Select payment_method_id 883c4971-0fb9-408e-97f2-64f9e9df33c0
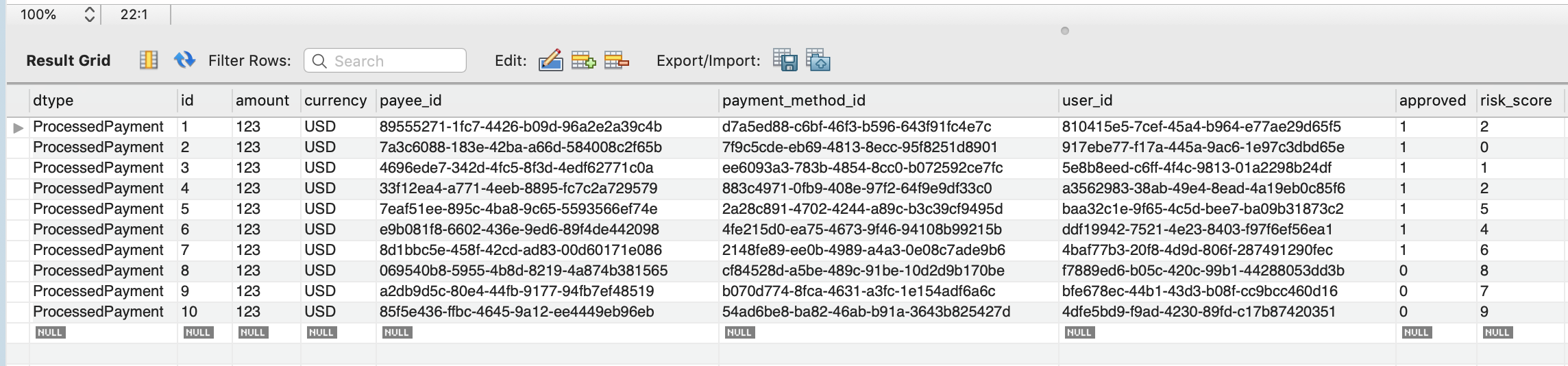This screenshot has height=366, width=1568. click(x=857, y=188)
